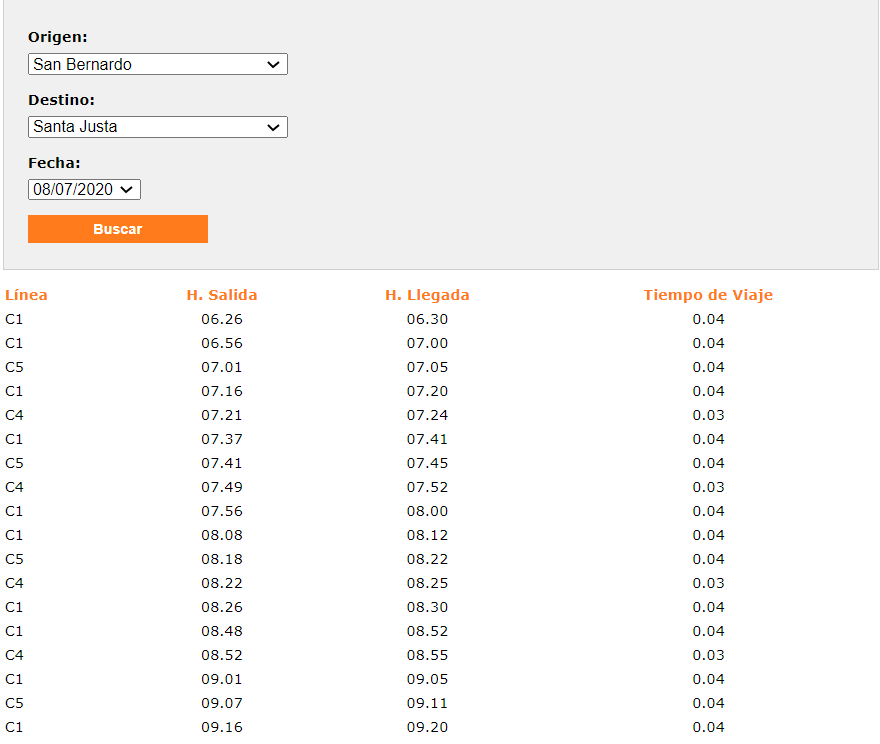Image resolution: width=880 pixels, height=744 pixels.
Task: Click the Origen field label
Action: (58, 37)
